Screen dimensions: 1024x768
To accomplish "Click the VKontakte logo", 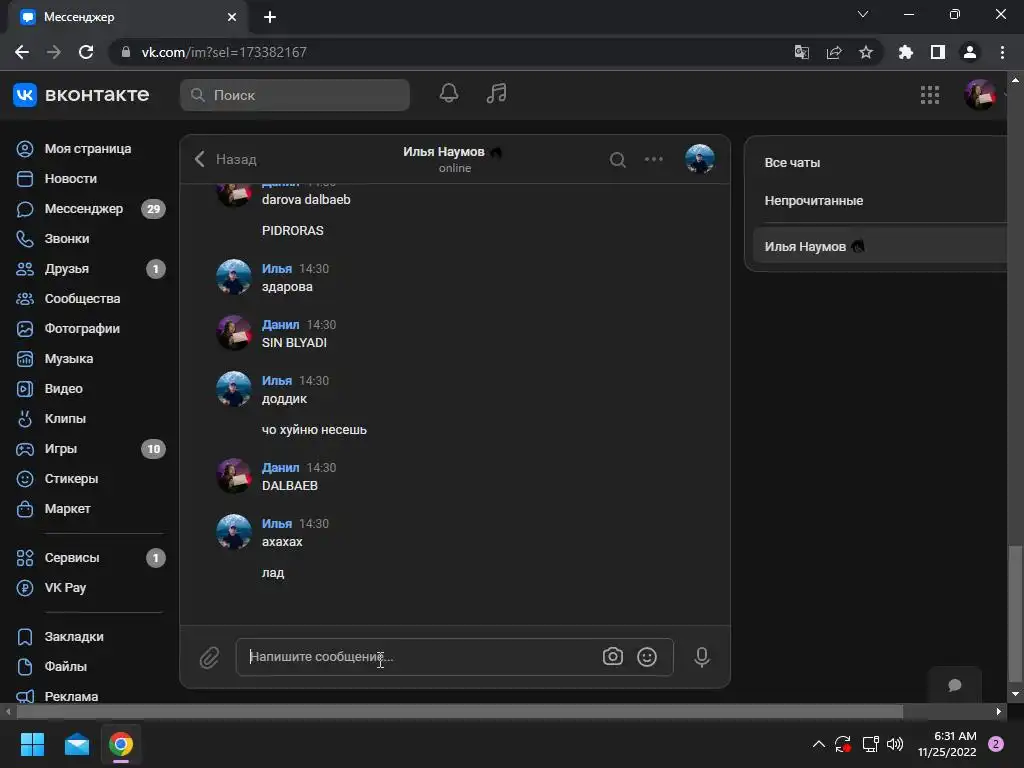I will 81,95.
